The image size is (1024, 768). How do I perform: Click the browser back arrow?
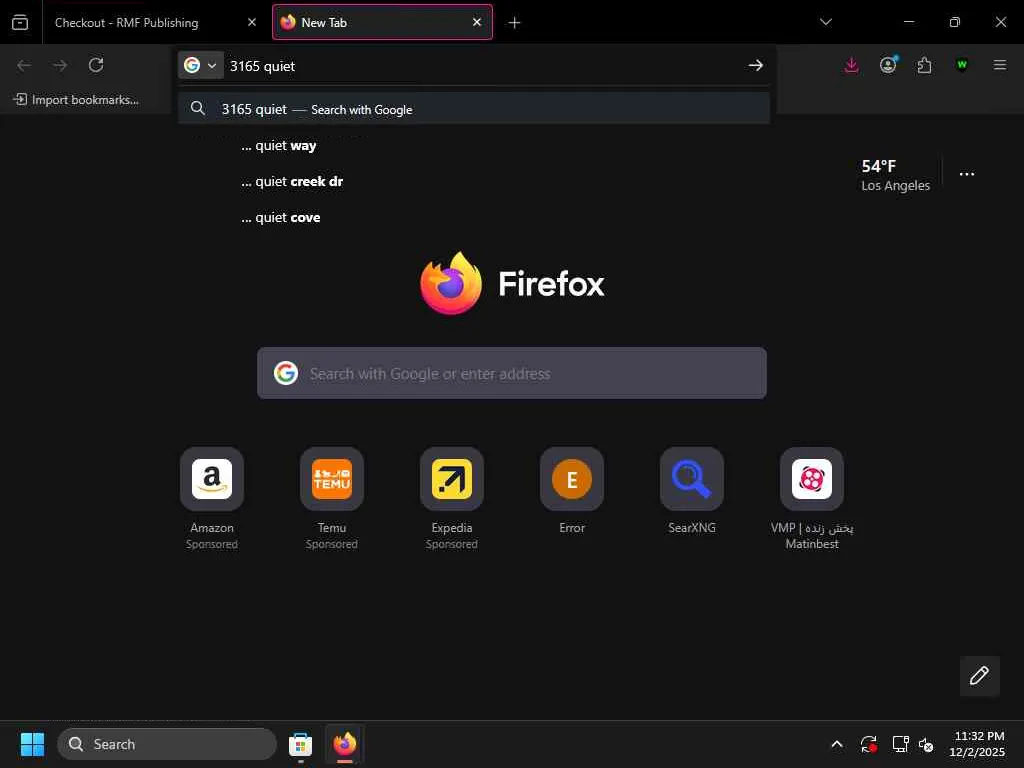click(x=24, y=65)
